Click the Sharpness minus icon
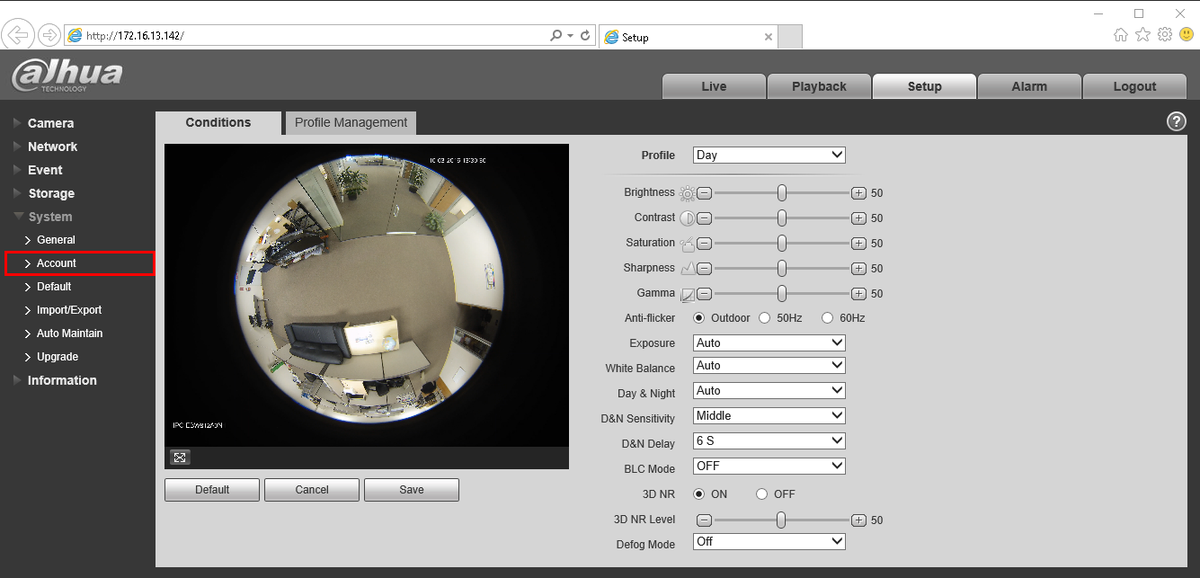1200x578 pixels. 704,269
